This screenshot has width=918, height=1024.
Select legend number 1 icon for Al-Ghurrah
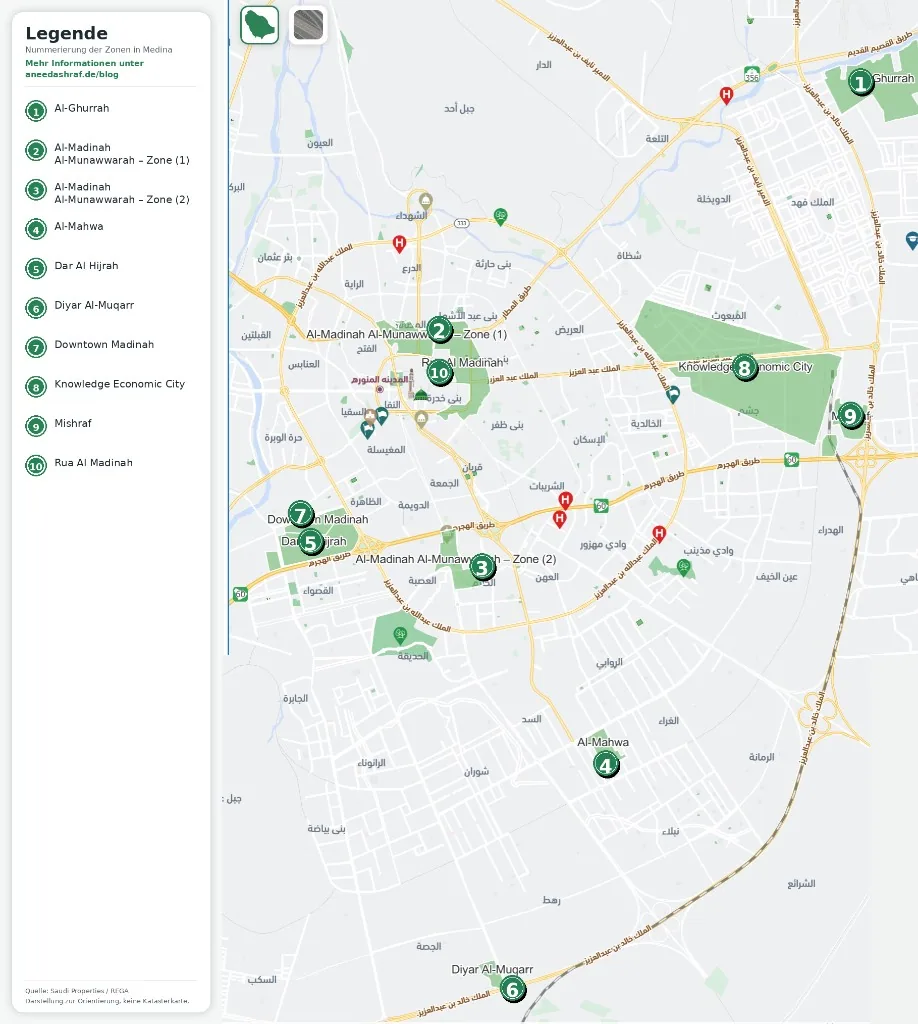[36, 112]
